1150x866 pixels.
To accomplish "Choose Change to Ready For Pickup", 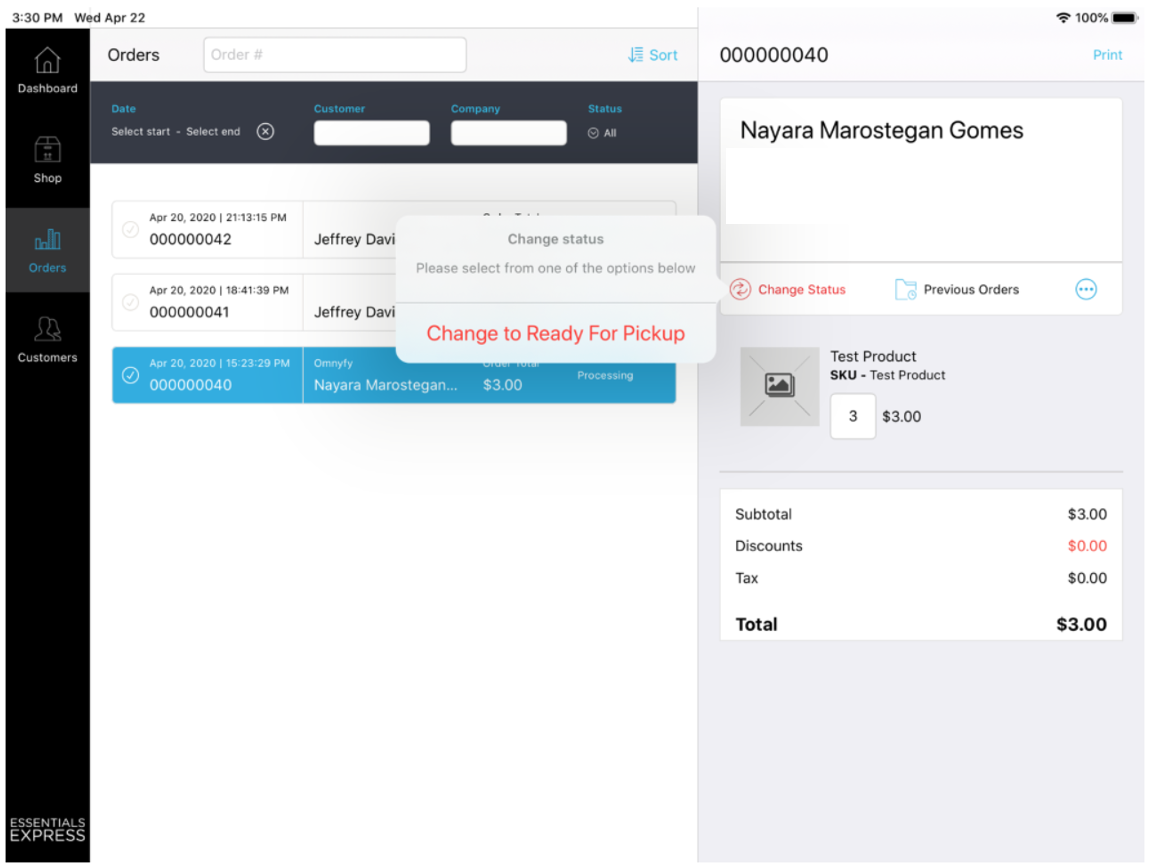I will [x=555, y=334].
